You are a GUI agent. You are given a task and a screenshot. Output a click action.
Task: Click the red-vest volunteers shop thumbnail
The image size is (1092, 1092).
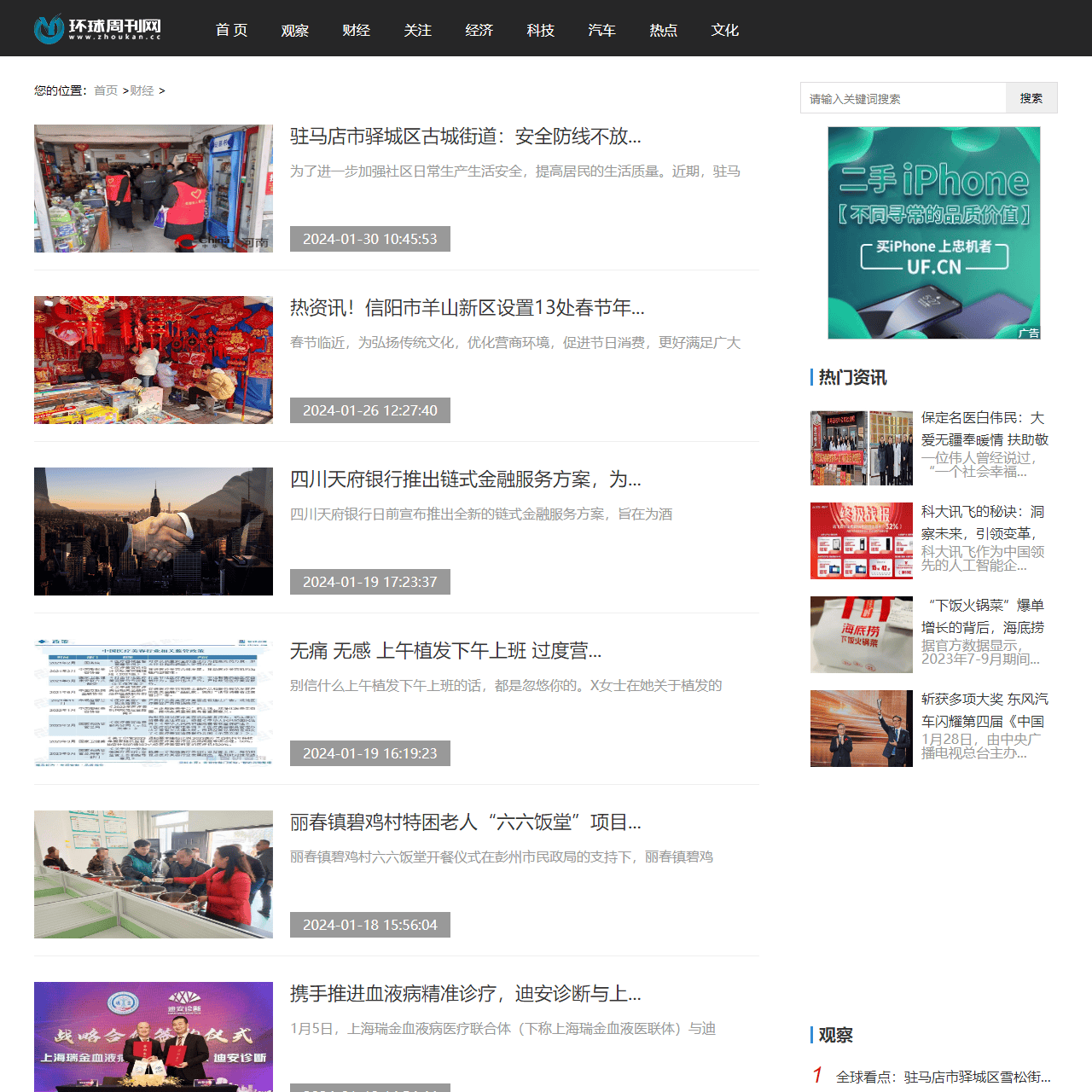pos(154,189)
